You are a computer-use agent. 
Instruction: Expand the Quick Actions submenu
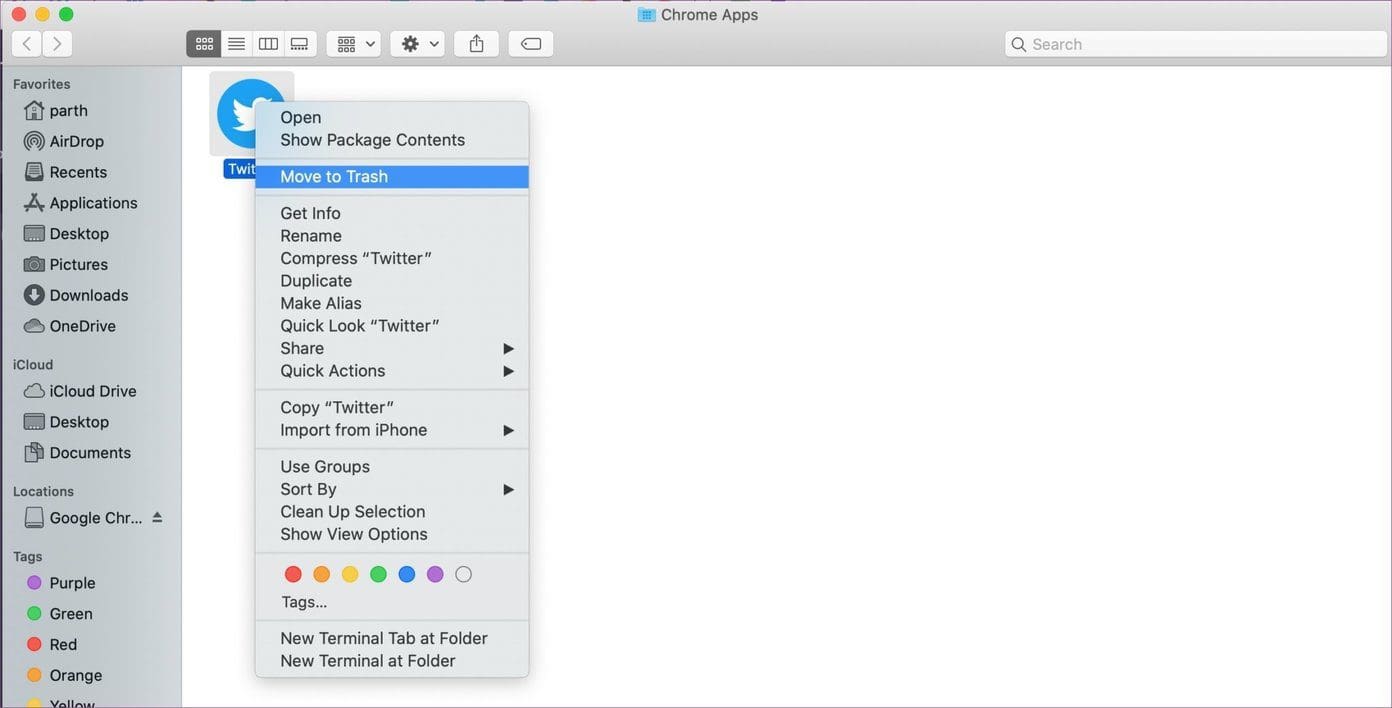tap(392, 371)
